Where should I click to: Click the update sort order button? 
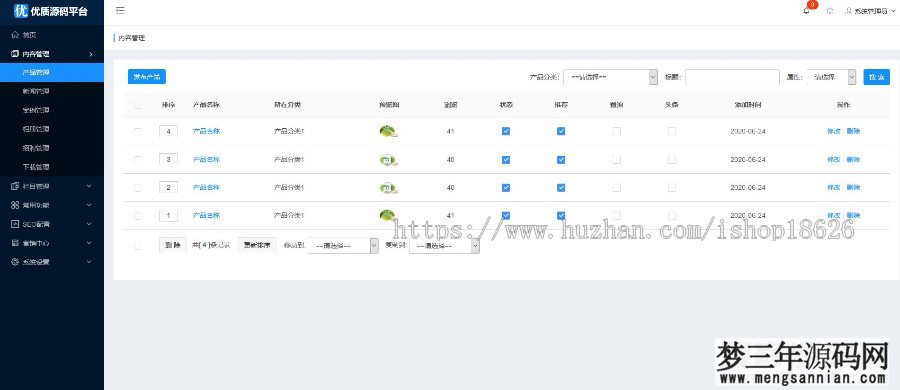[257, 245]
